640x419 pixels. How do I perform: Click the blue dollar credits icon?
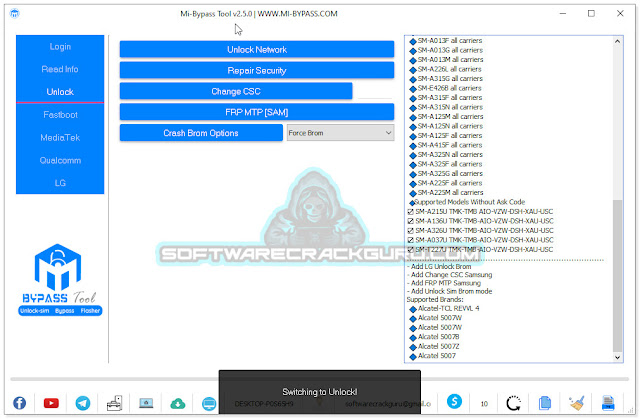click(454, 401)
